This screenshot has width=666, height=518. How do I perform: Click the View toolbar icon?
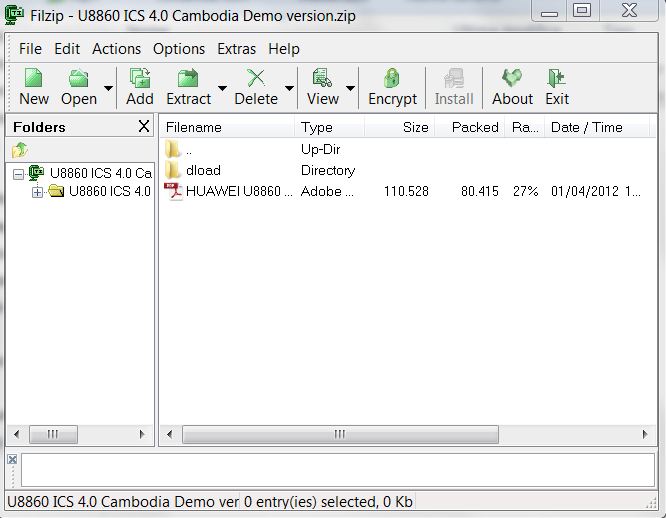tap(322, 79)
